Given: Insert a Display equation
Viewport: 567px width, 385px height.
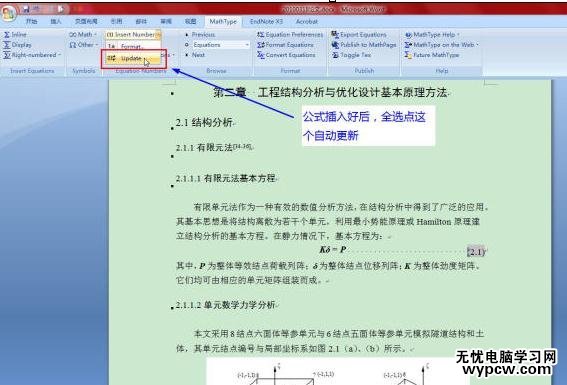Looking at the screenshot, I should pyautogui.click(x=17, y=45).
